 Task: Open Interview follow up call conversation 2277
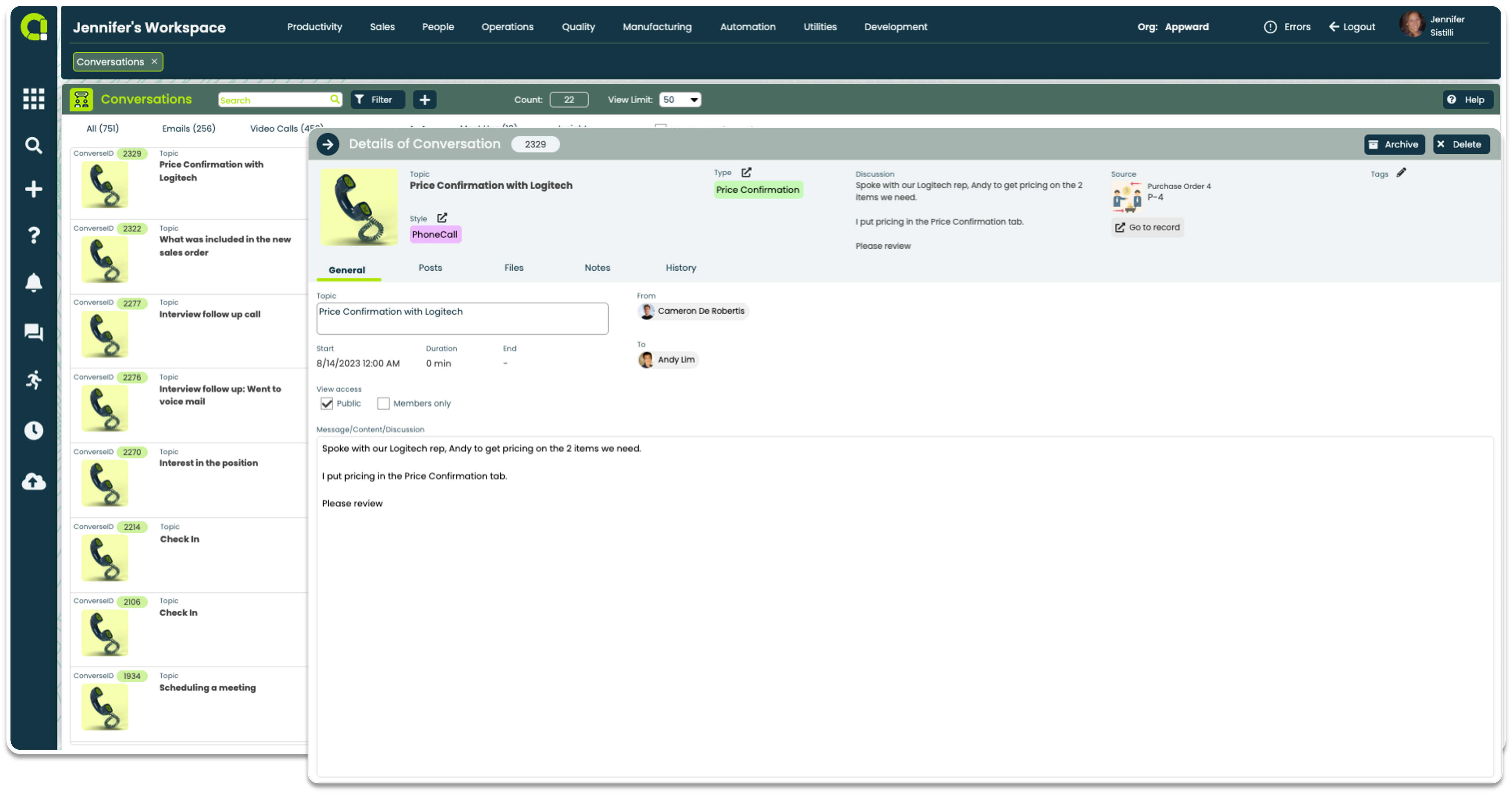[188, 331]
